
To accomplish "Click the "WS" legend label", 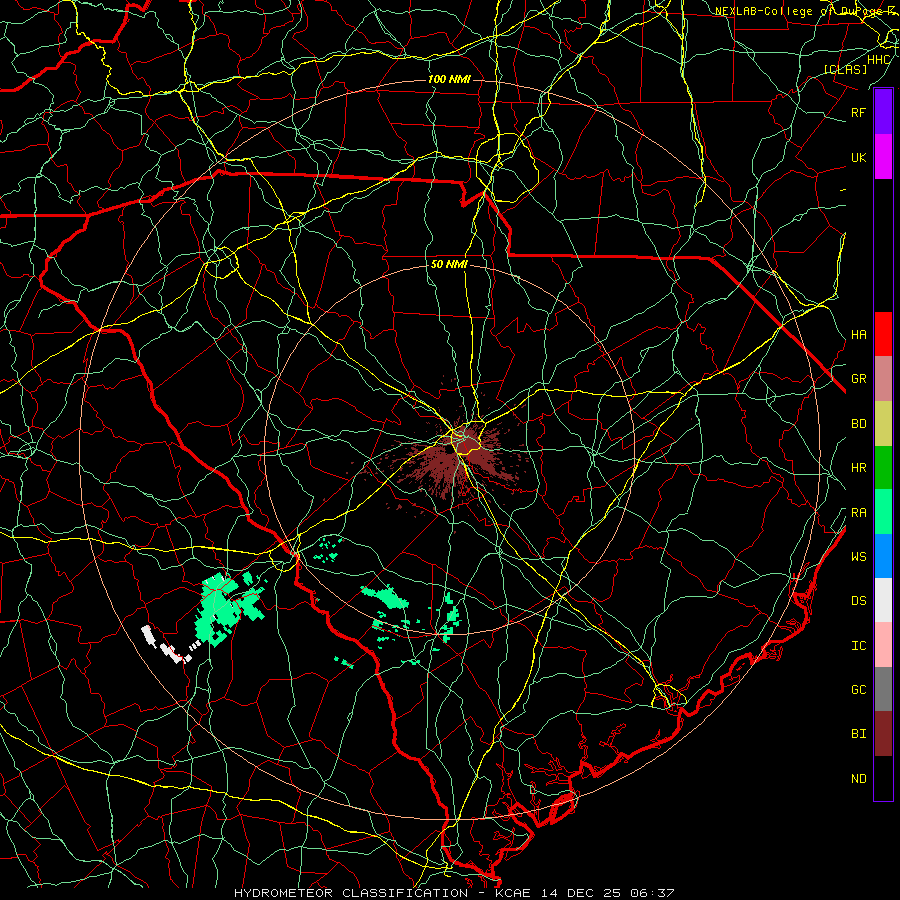I will point(858,556).
